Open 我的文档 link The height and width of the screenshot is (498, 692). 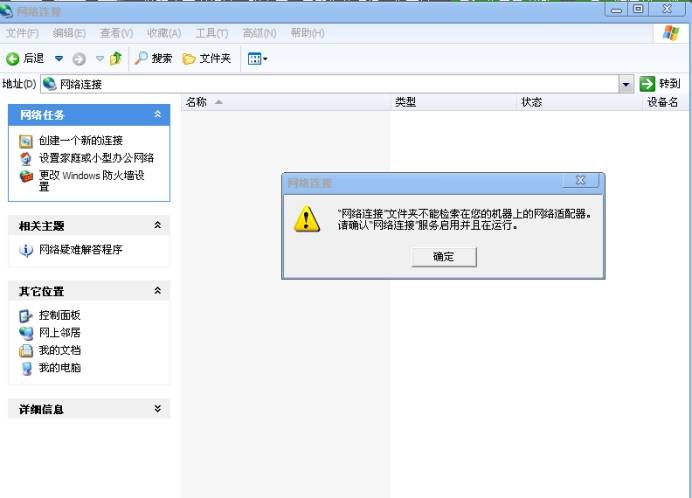60,350
